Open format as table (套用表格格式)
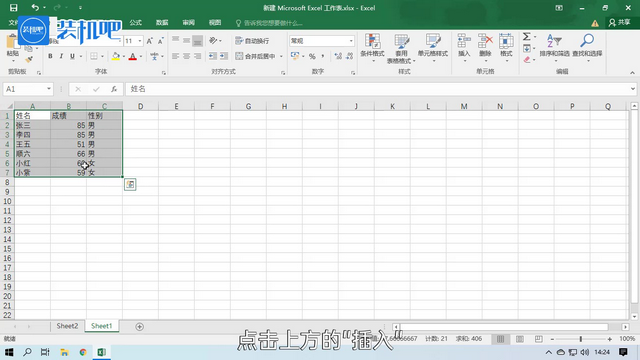Screen dimensions: 640x360 [401, 49]
